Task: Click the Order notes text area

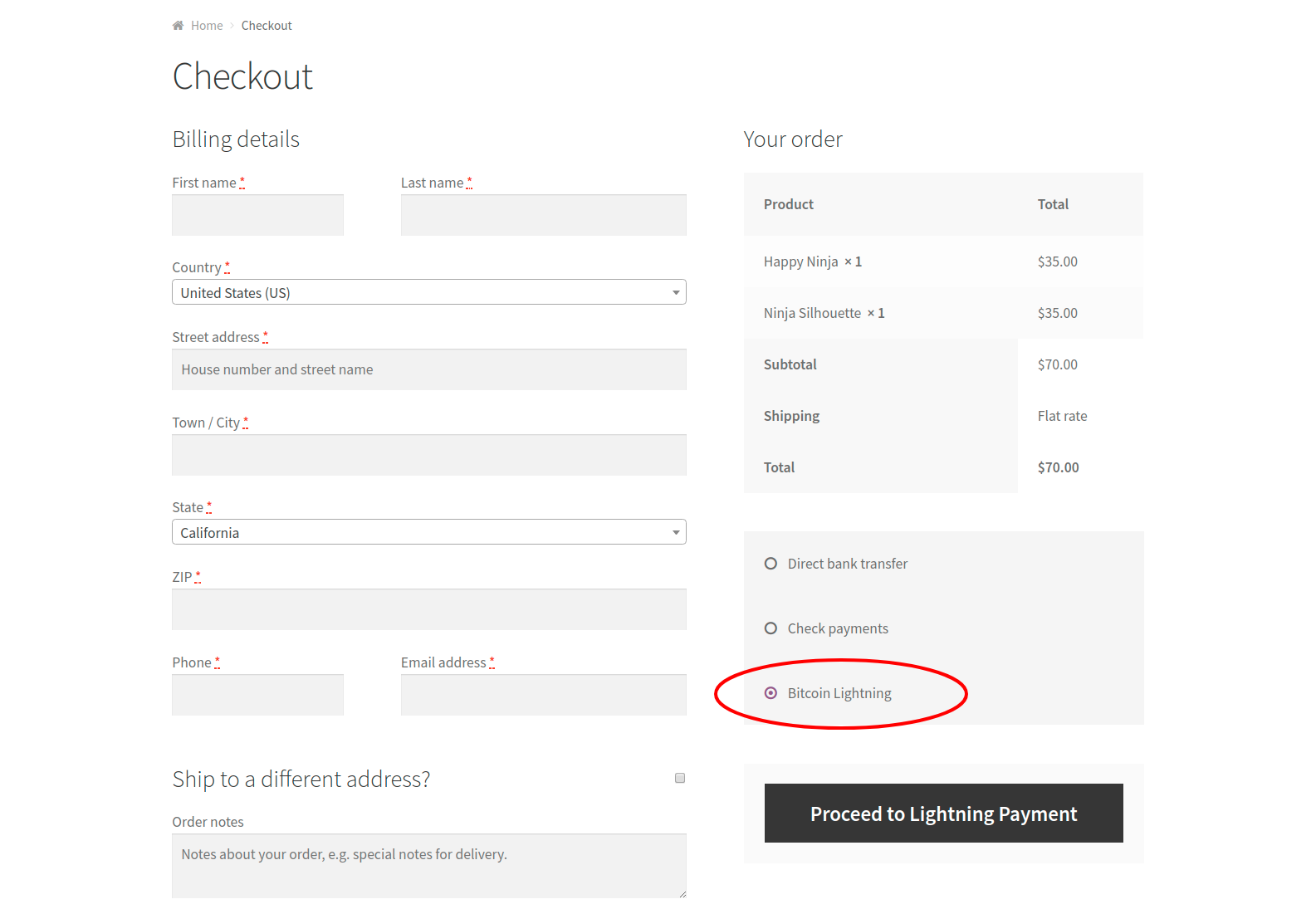Action: pyautogui.click(x=429, y=866)
